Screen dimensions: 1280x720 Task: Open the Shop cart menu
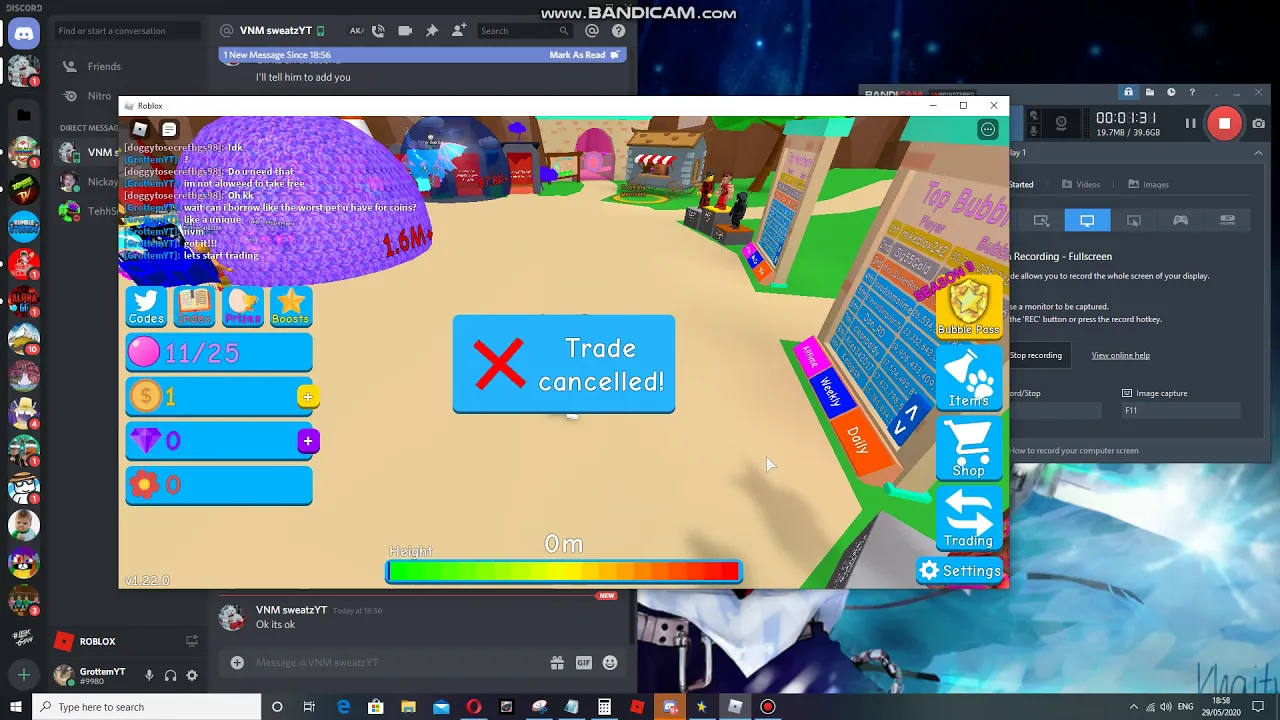click(x=968, y=448)
